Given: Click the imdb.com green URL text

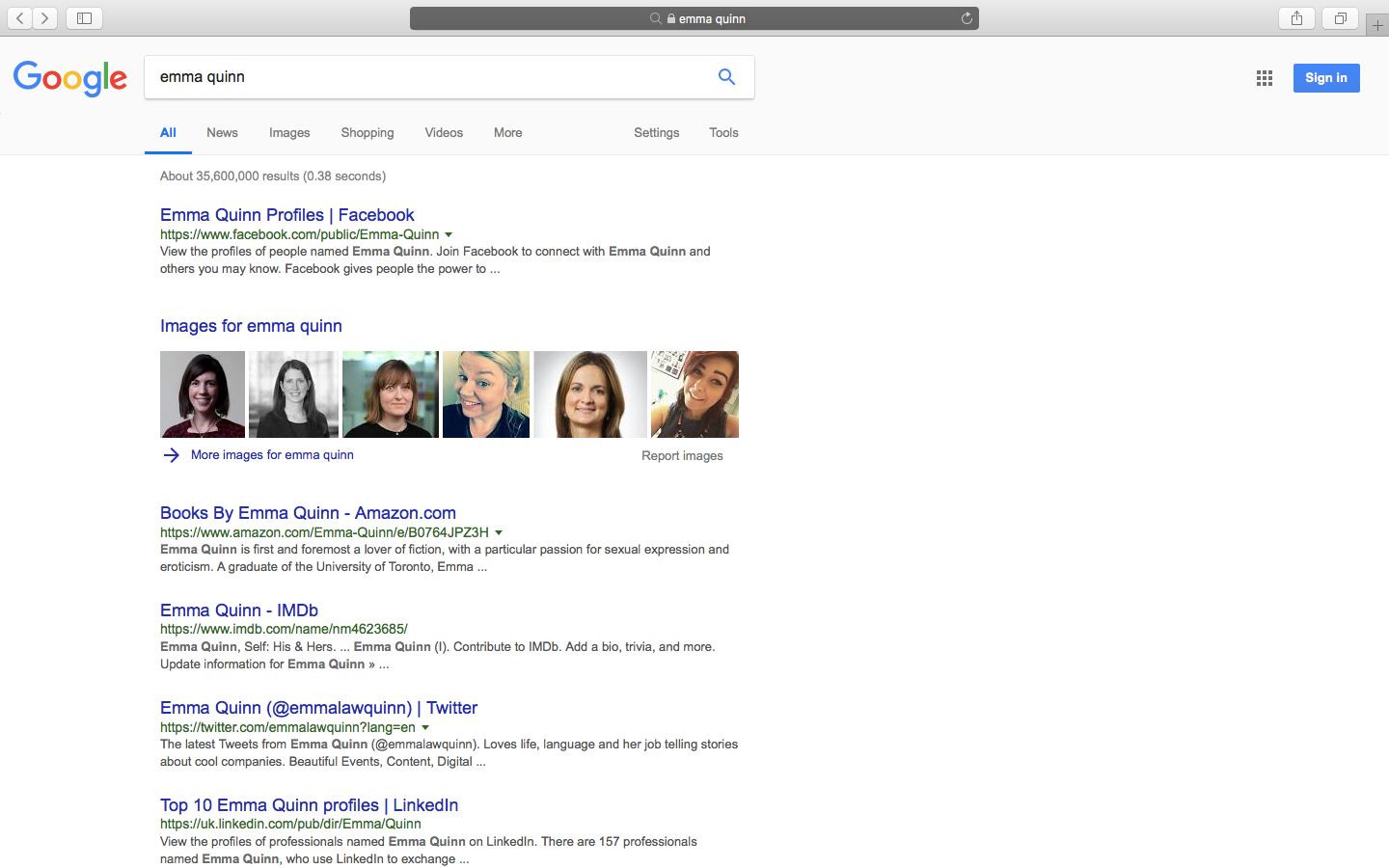Looking at the screenshot, I should (x=284, y=629).
